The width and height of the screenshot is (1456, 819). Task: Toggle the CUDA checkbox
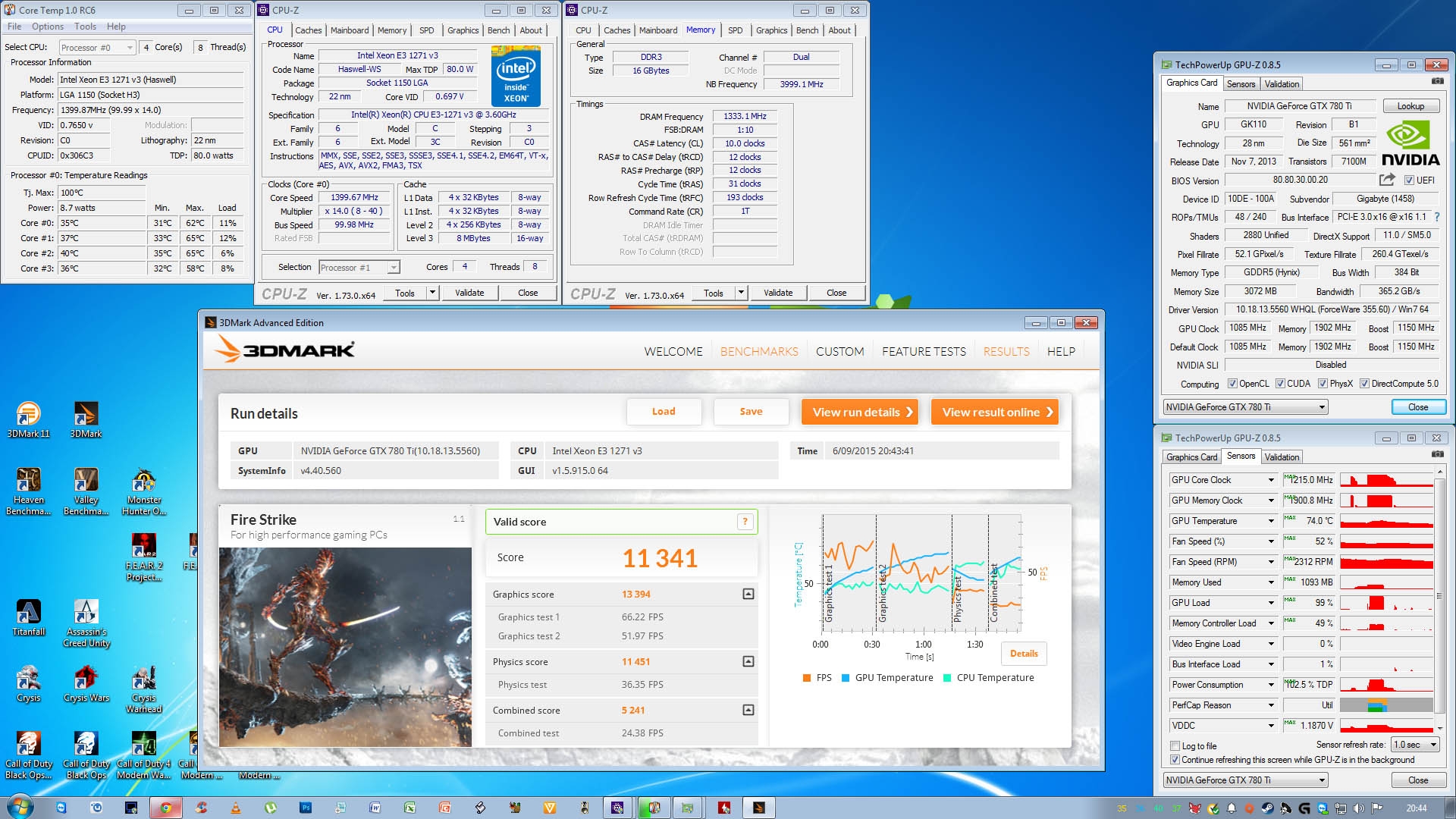(x=1280, y=384)
